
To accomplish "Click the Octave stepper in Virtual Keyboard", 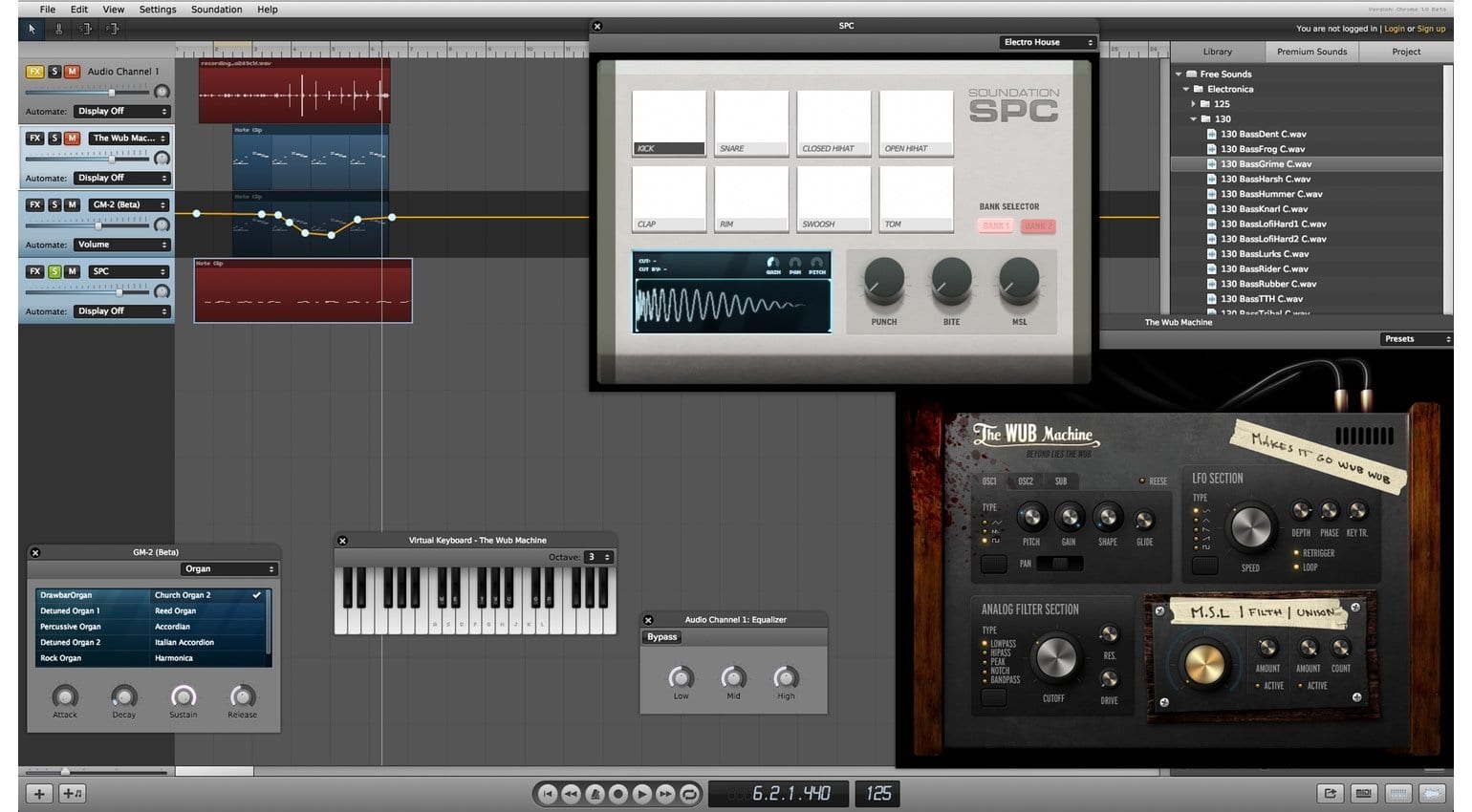I will pyautogui.click(x=598, y=557).
